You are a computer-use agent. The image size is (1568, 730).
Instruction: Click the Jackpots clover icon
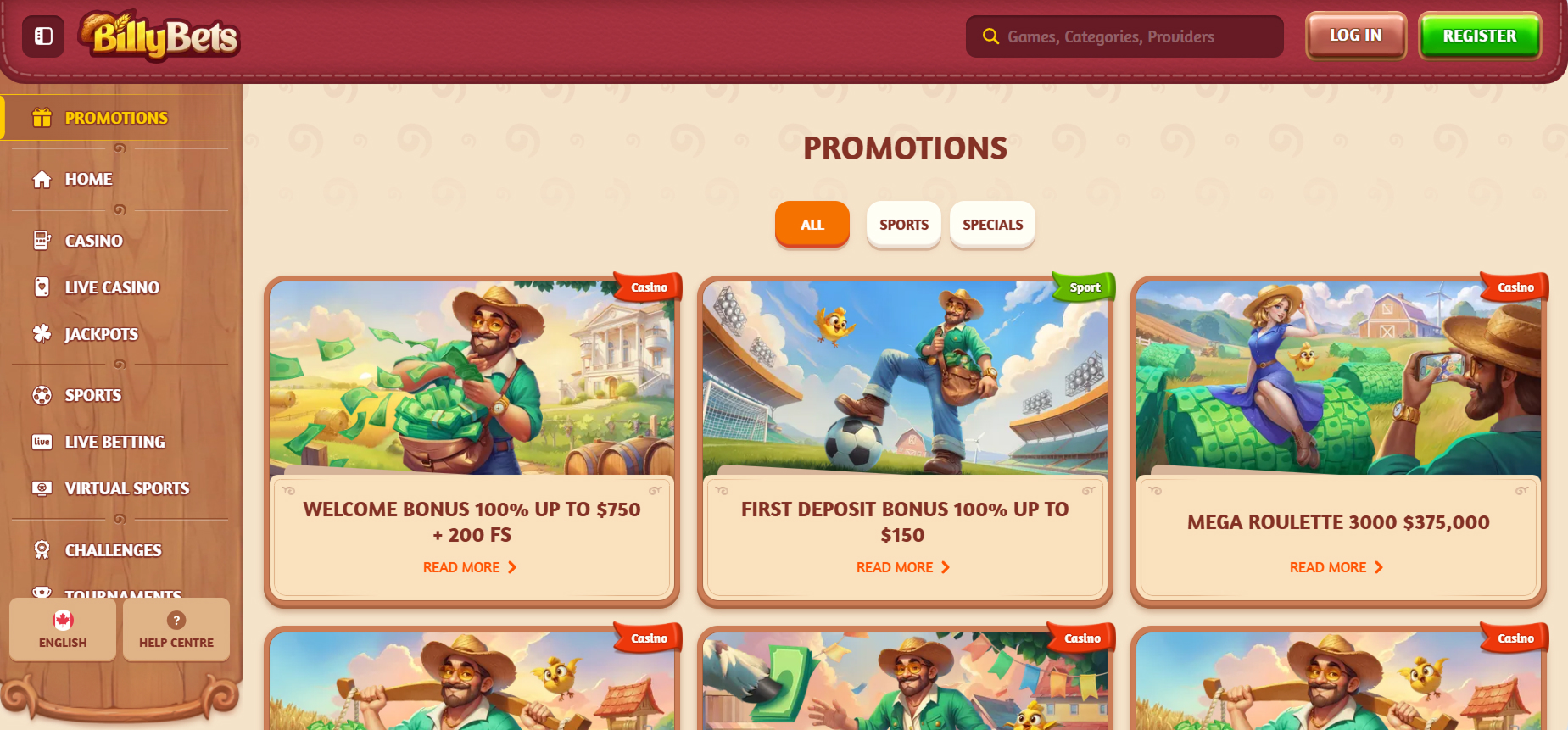click(x=42, y=334)
